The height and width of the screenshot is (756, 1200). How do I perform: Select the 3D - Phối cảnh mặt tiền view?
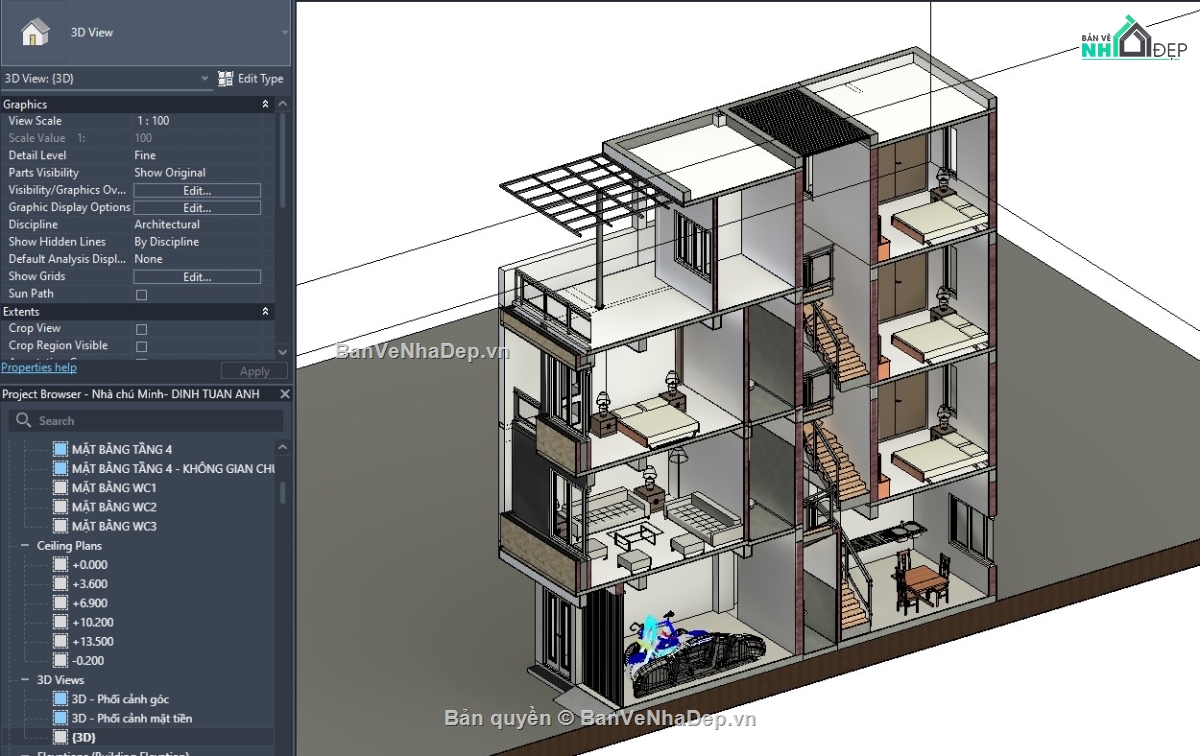[132, 718]
